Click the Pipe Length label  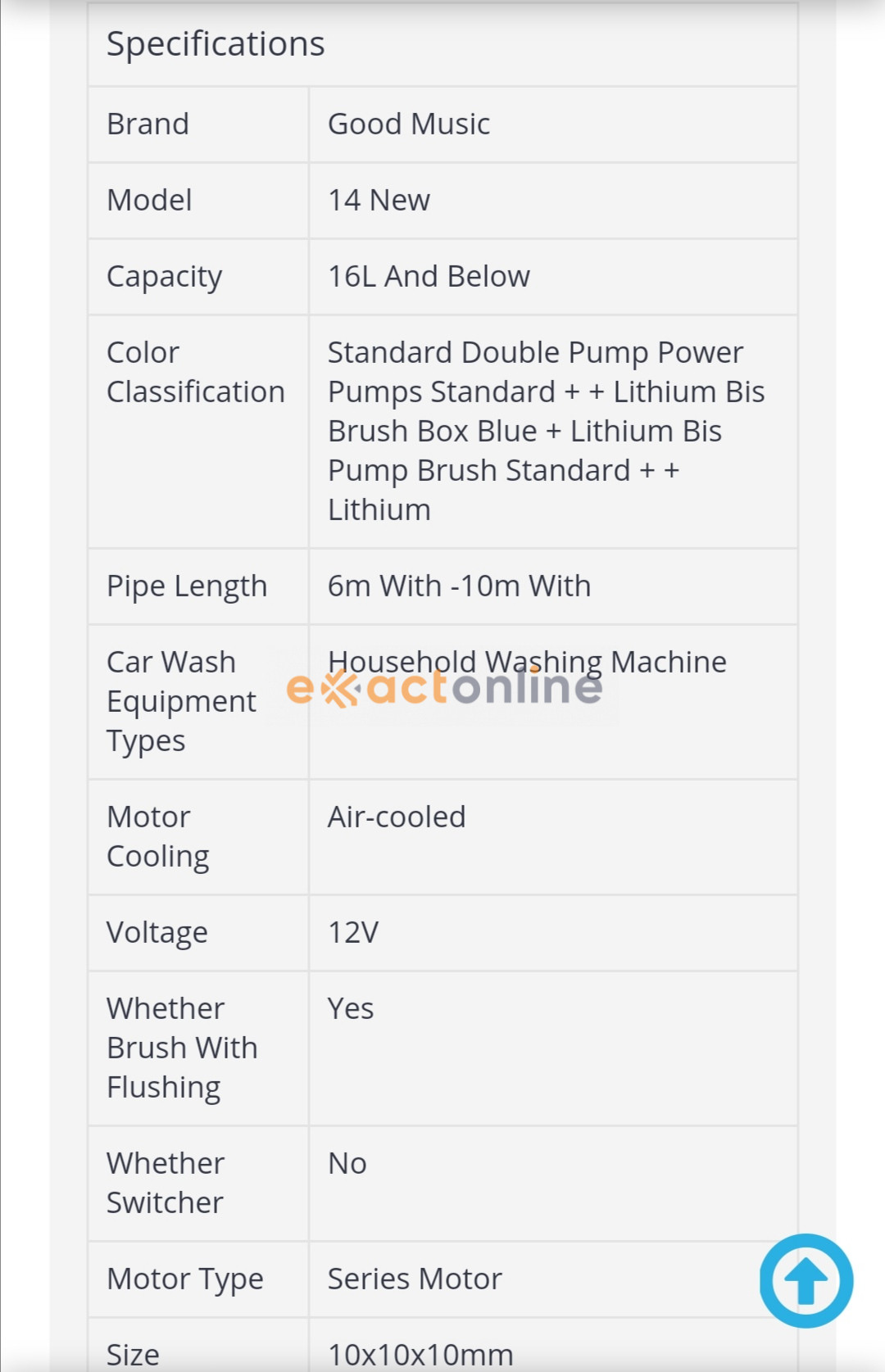(x=187, y=586)
